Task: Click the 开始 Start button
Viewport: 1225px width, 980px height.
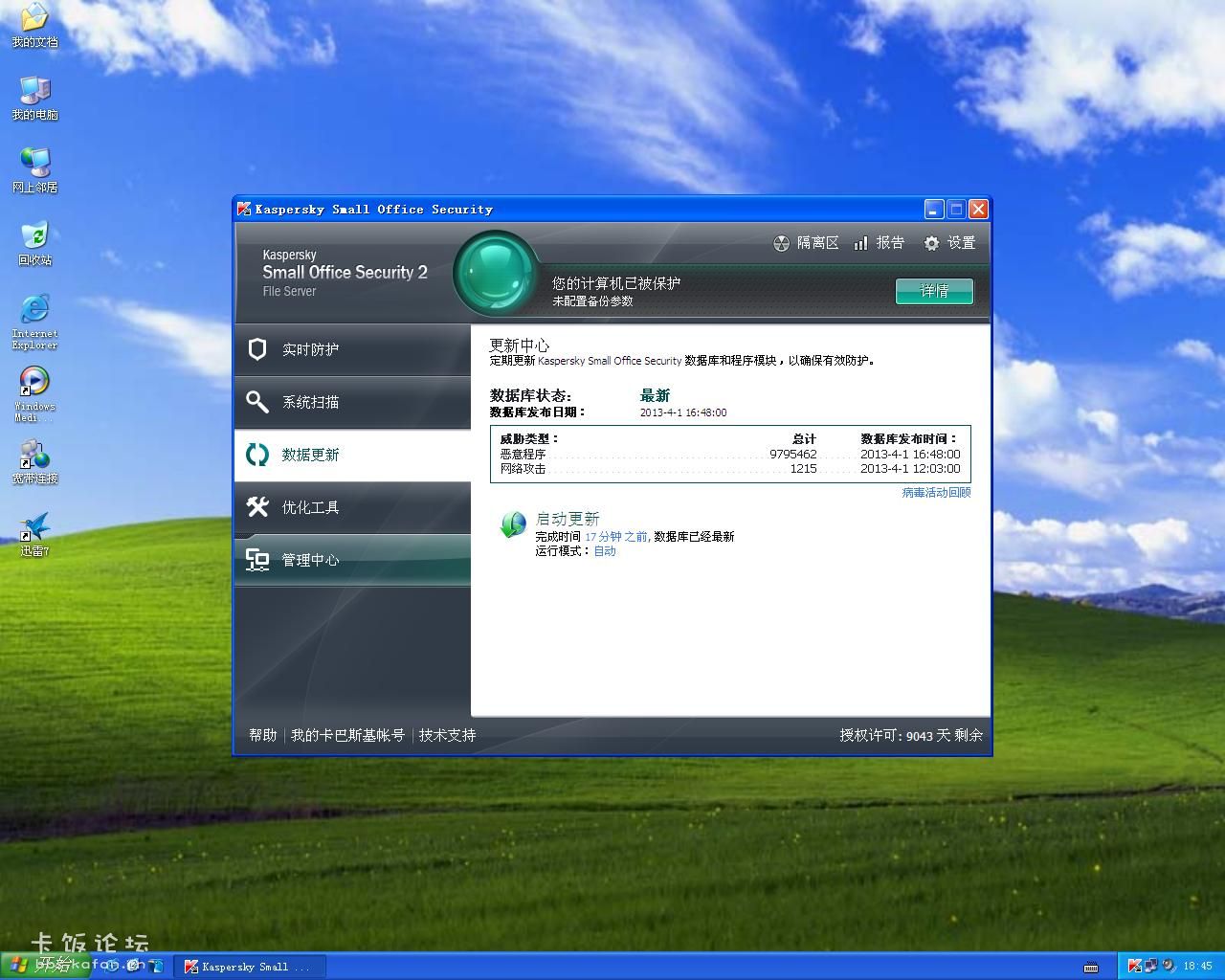Action: click(46, 966)
